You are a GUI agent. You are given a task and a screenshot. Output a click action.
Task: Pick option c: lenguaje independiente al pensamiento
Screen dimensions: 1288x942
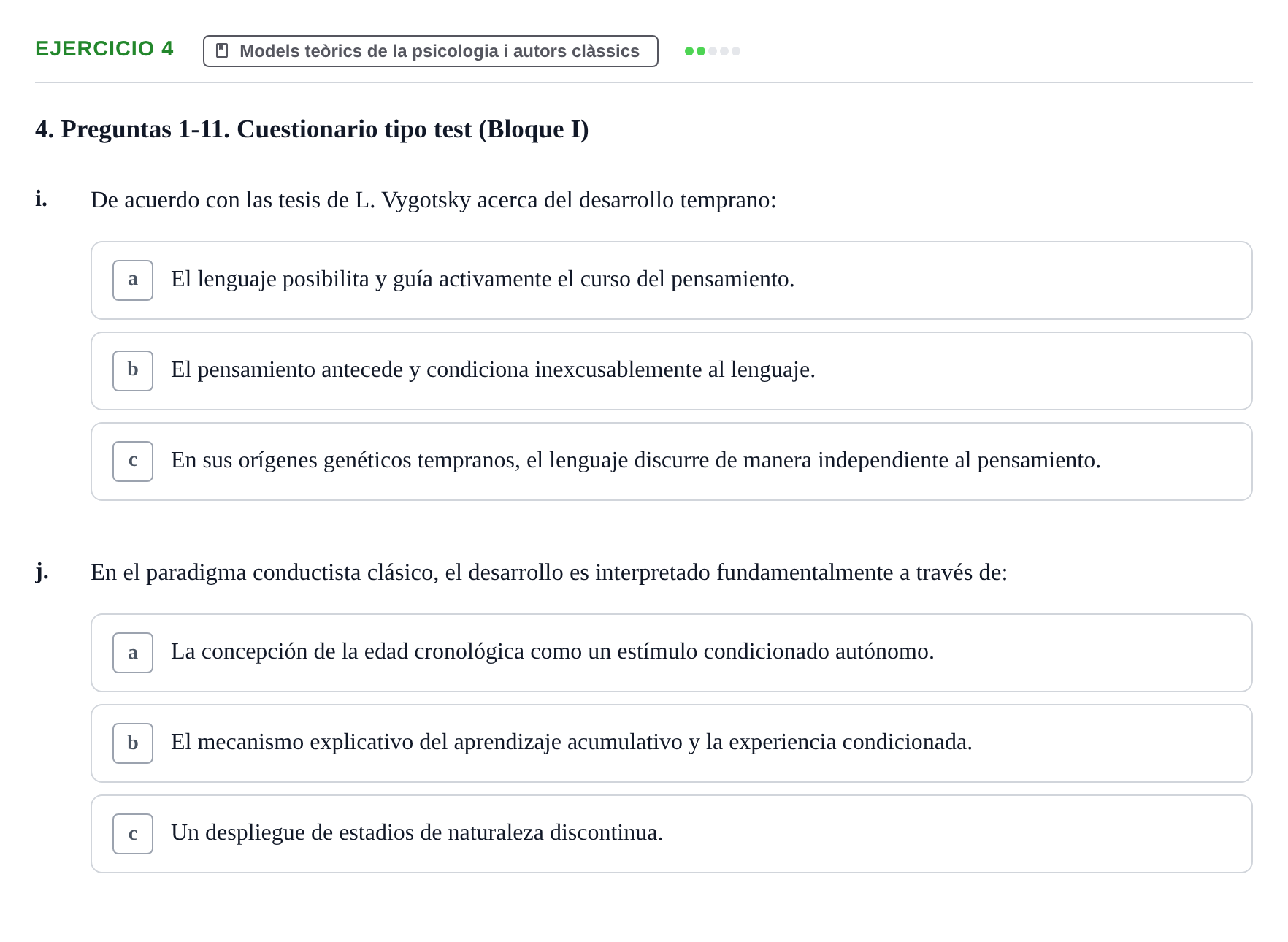pyautogui.click(x=671, y=462)
